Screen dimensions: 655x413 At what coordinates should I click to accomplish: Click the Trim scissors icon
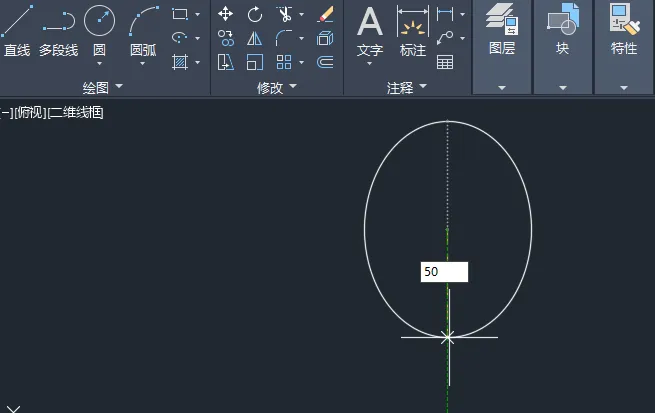(x=285, y=14)
